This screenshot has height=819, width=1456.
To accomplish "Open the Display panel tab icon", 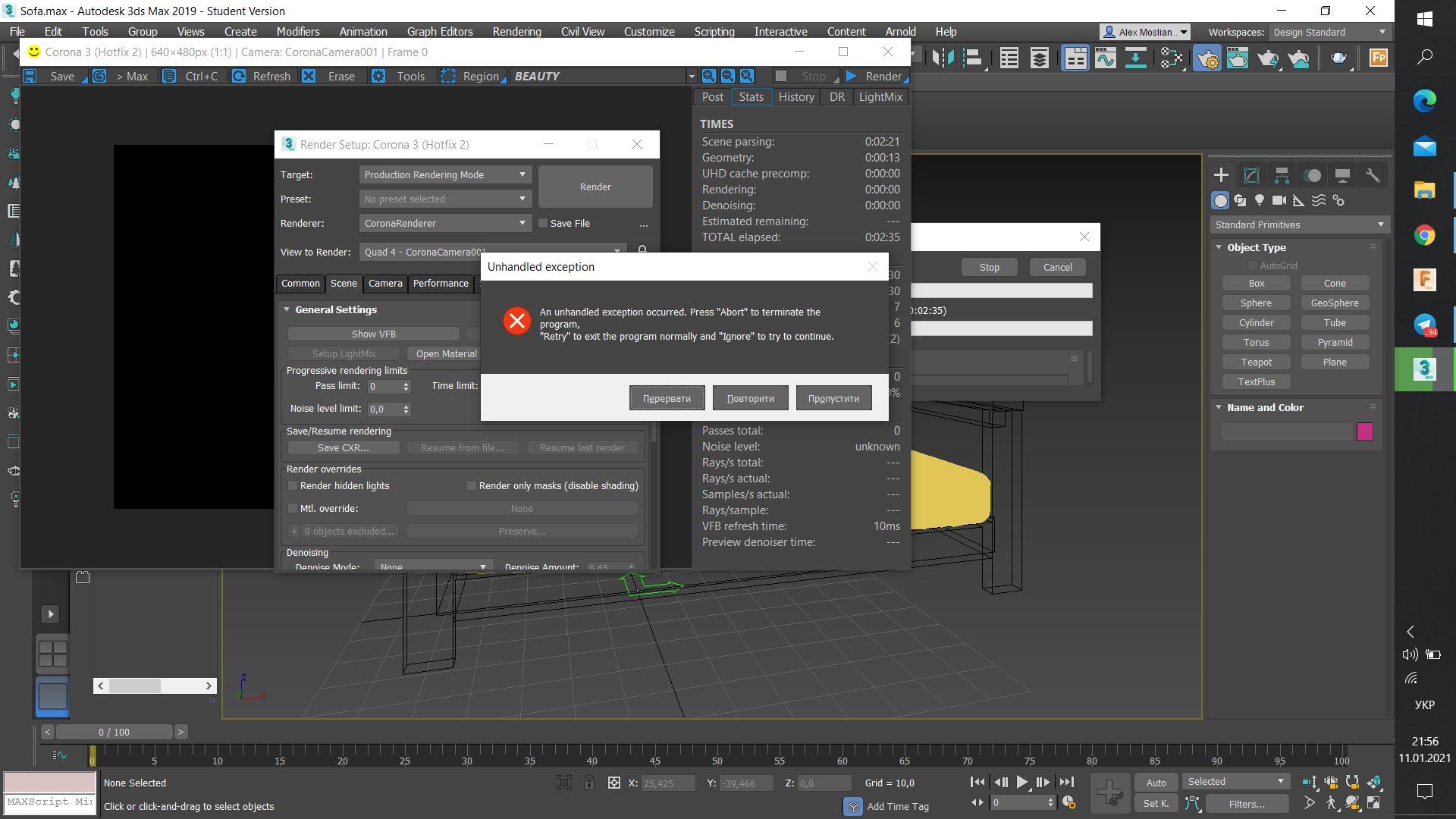I will (1342, 175).
